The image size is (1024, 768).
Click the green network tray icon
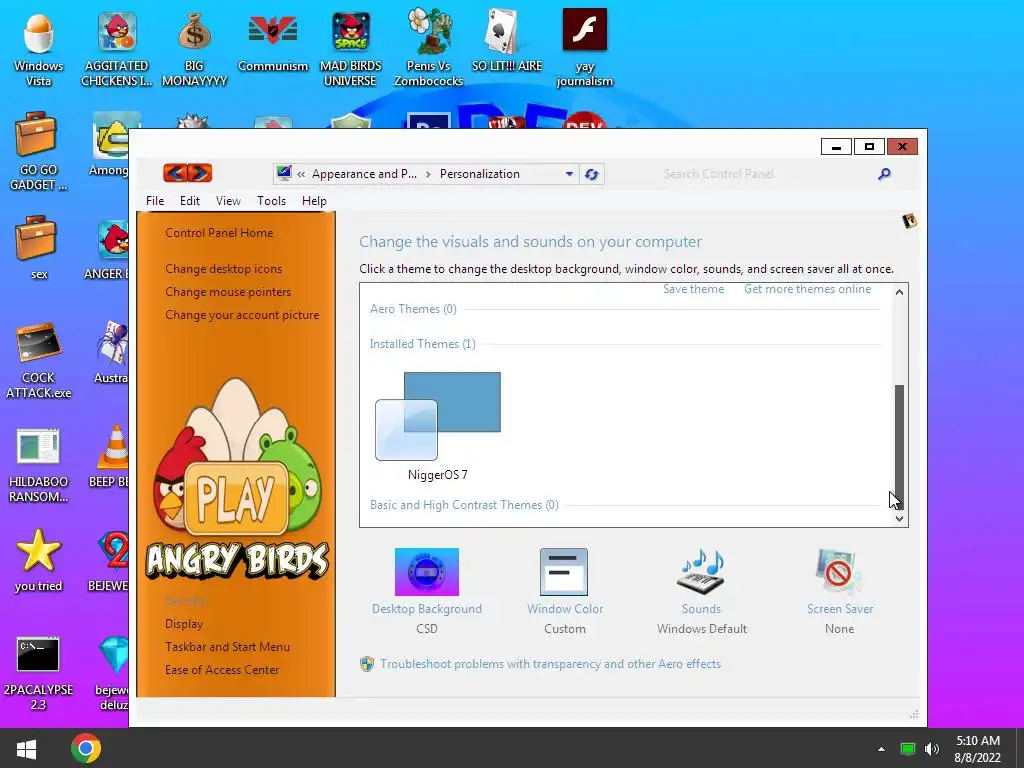[x=907, y=749]
